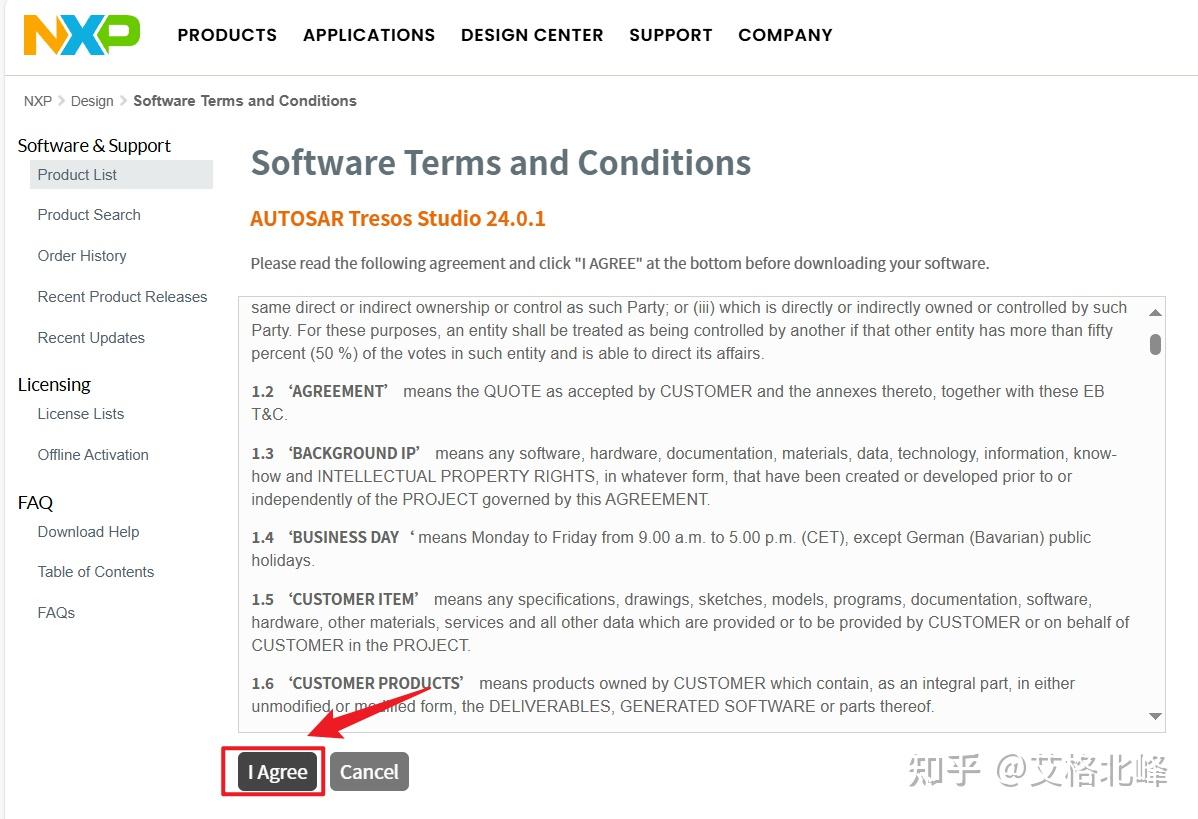
Task: Open the PRODUCTS menu
Action: 227,34
